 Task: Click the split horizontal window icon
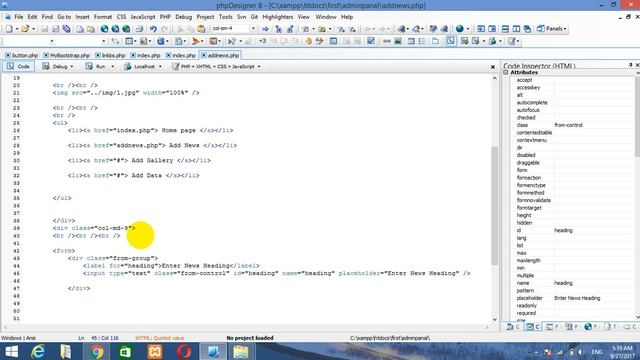tap(505, 29)
